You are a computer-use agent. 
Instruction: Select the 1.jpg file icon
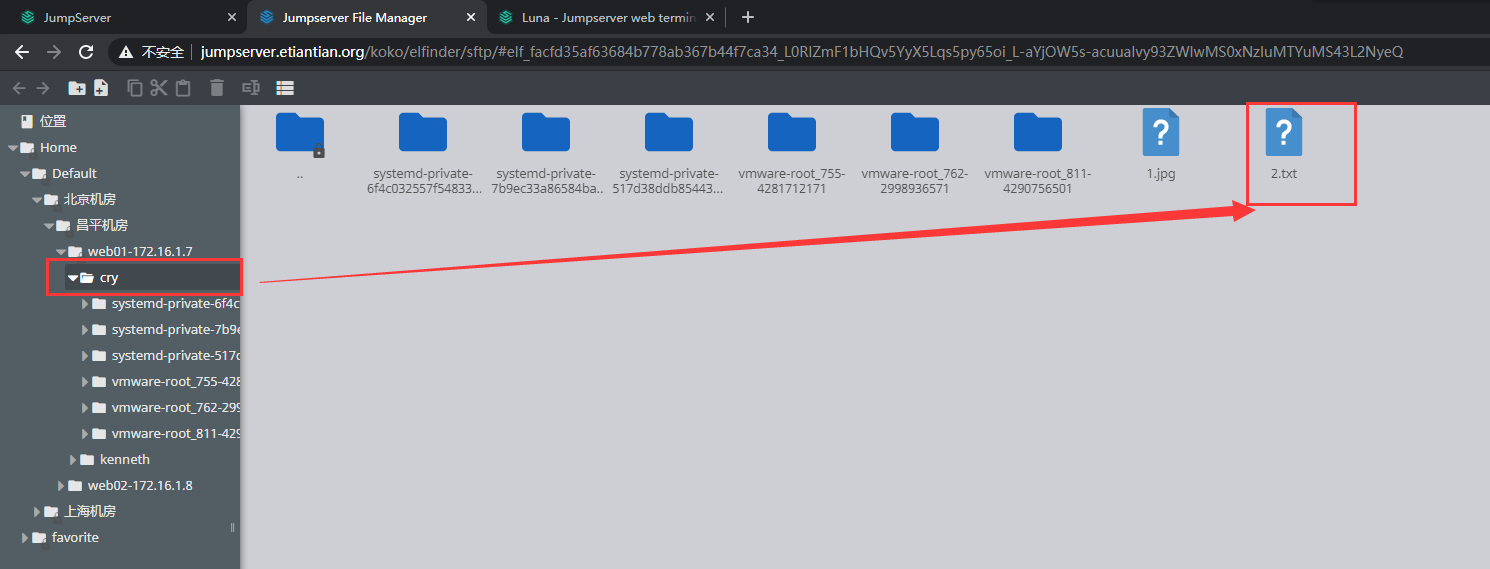(x=1161, y=133)
